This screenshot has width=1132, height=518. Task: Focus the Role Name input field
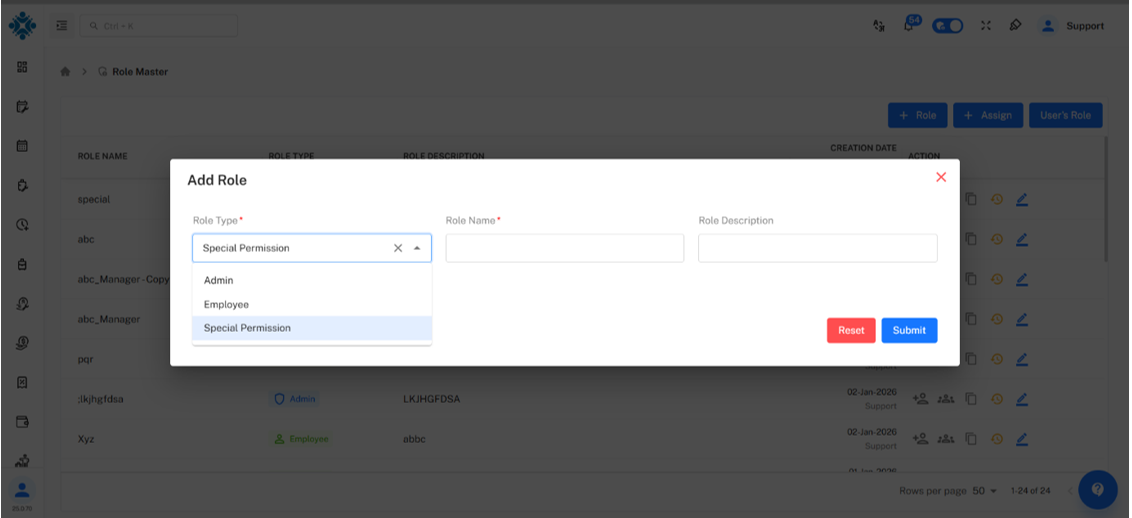564,248
